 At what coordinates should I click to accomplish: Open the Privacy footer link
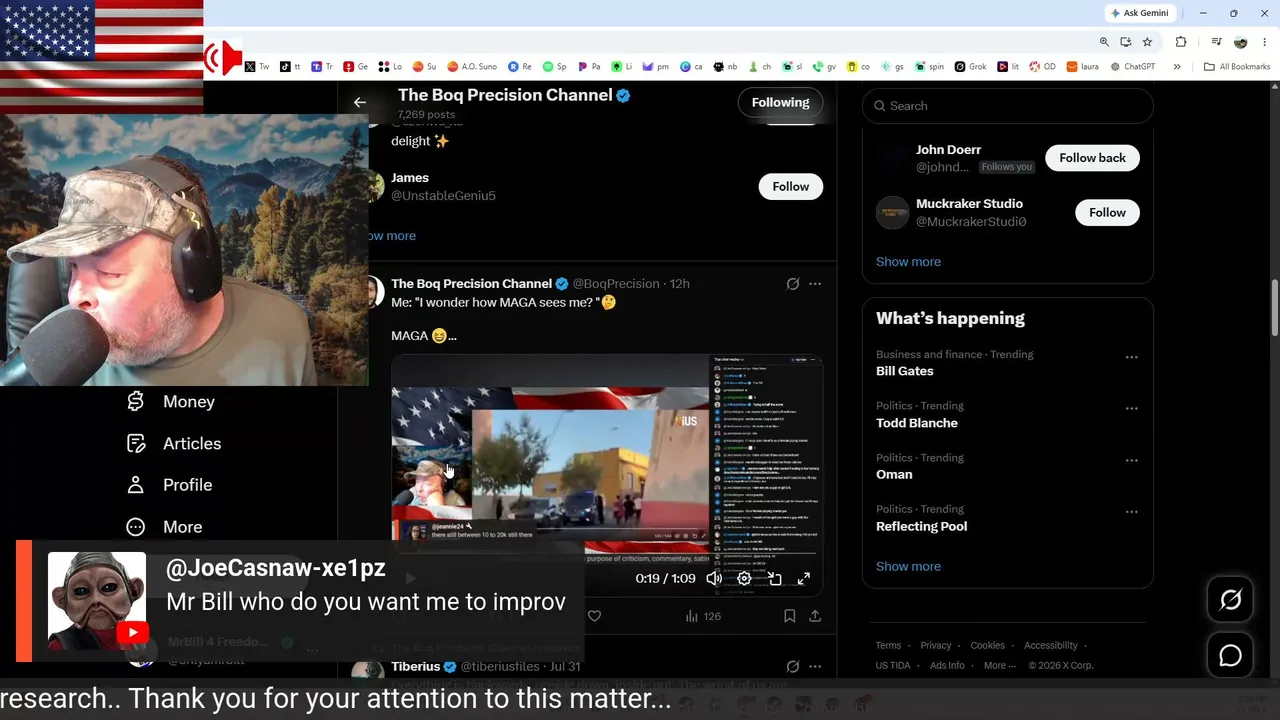tap(936, 646)
